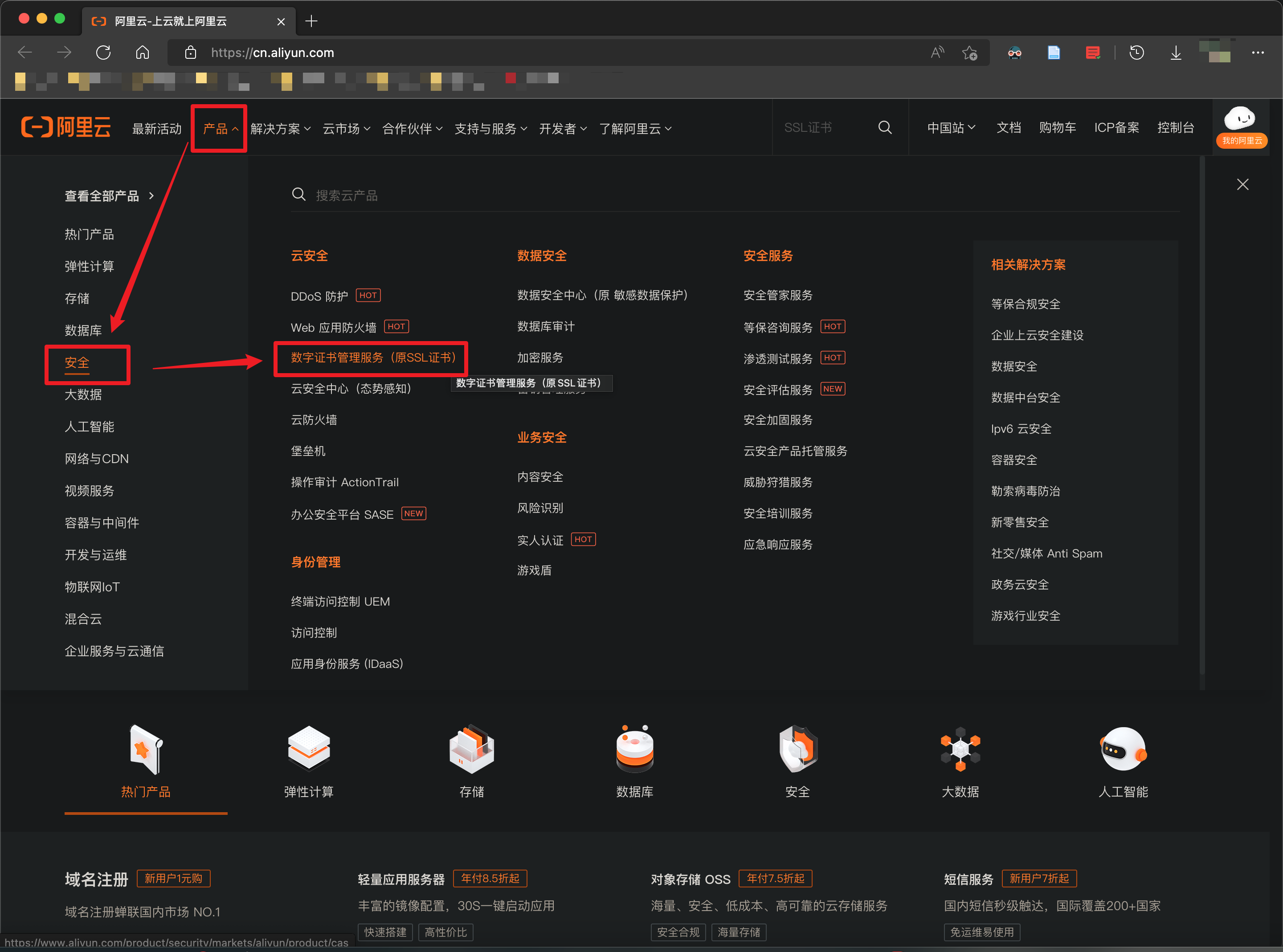Click the browser download icon
Viewport: 1283px width, 952px height.
click(1176, 53)
